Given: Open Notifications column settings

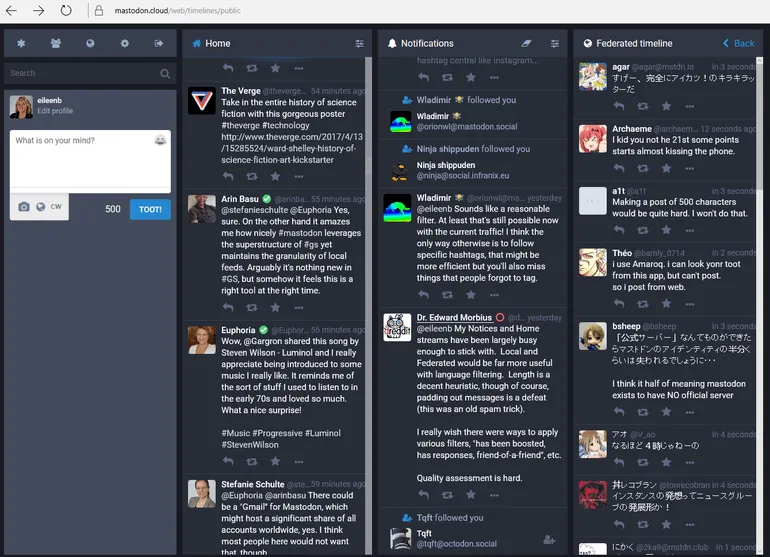Looking at the screenshot, I should tap(555, 44).
